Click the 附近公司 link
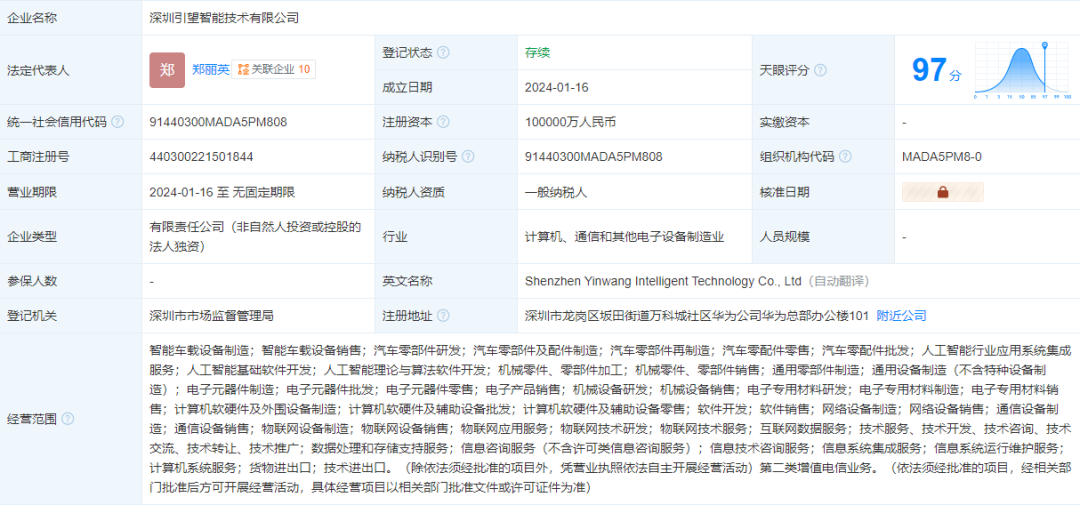 [x=901, y=316]
